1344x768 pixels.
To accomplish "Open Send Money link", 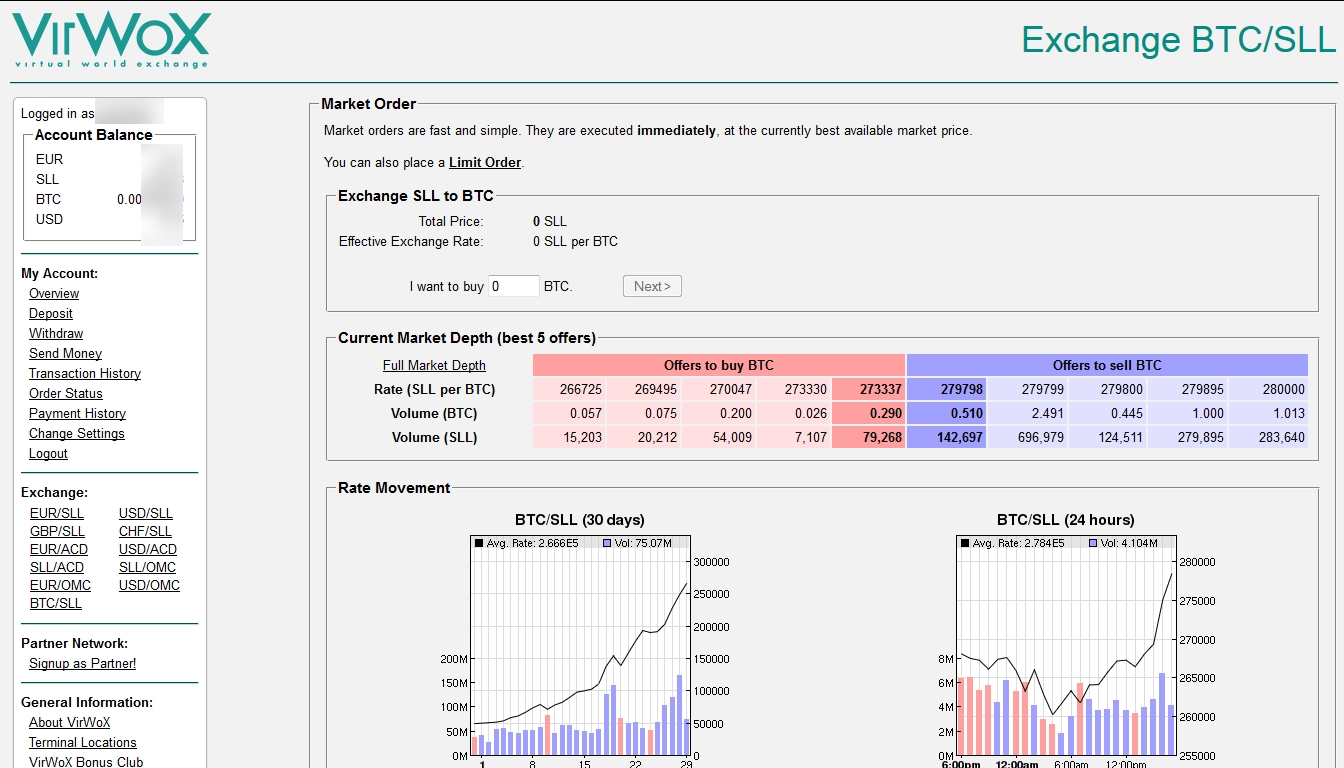I will [65, 354].
